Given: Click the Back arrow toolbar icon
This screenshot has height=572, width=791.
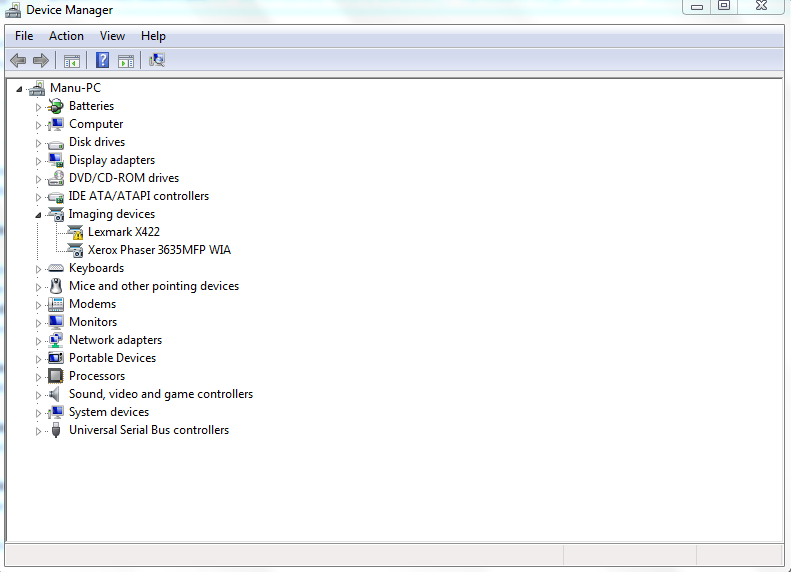Looking at the screenshot, I should [18, 61].
